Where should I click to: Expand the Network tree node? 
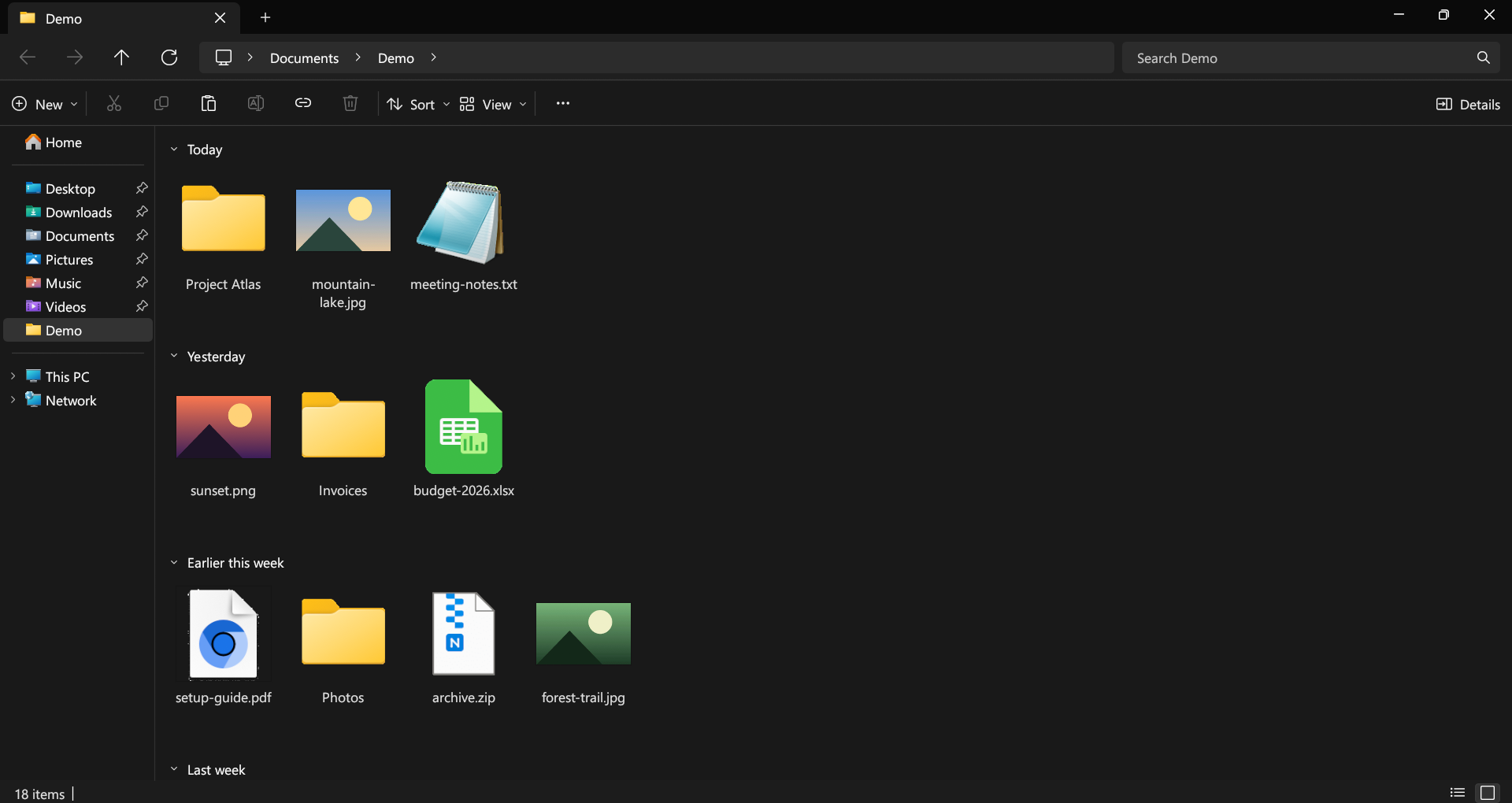[13, 400]
